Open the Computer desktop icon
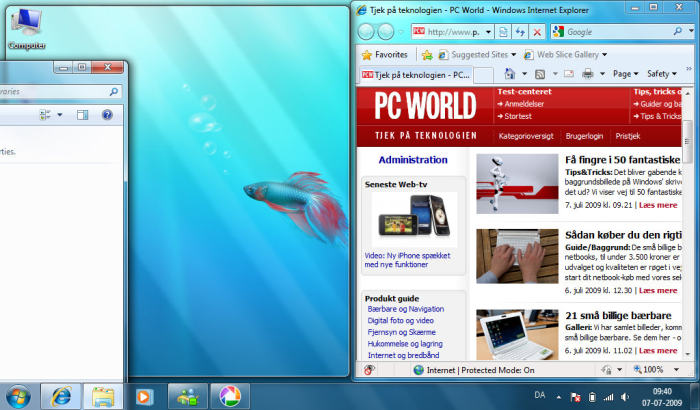Viewport: 700px width, 410px height. (27, 29)
